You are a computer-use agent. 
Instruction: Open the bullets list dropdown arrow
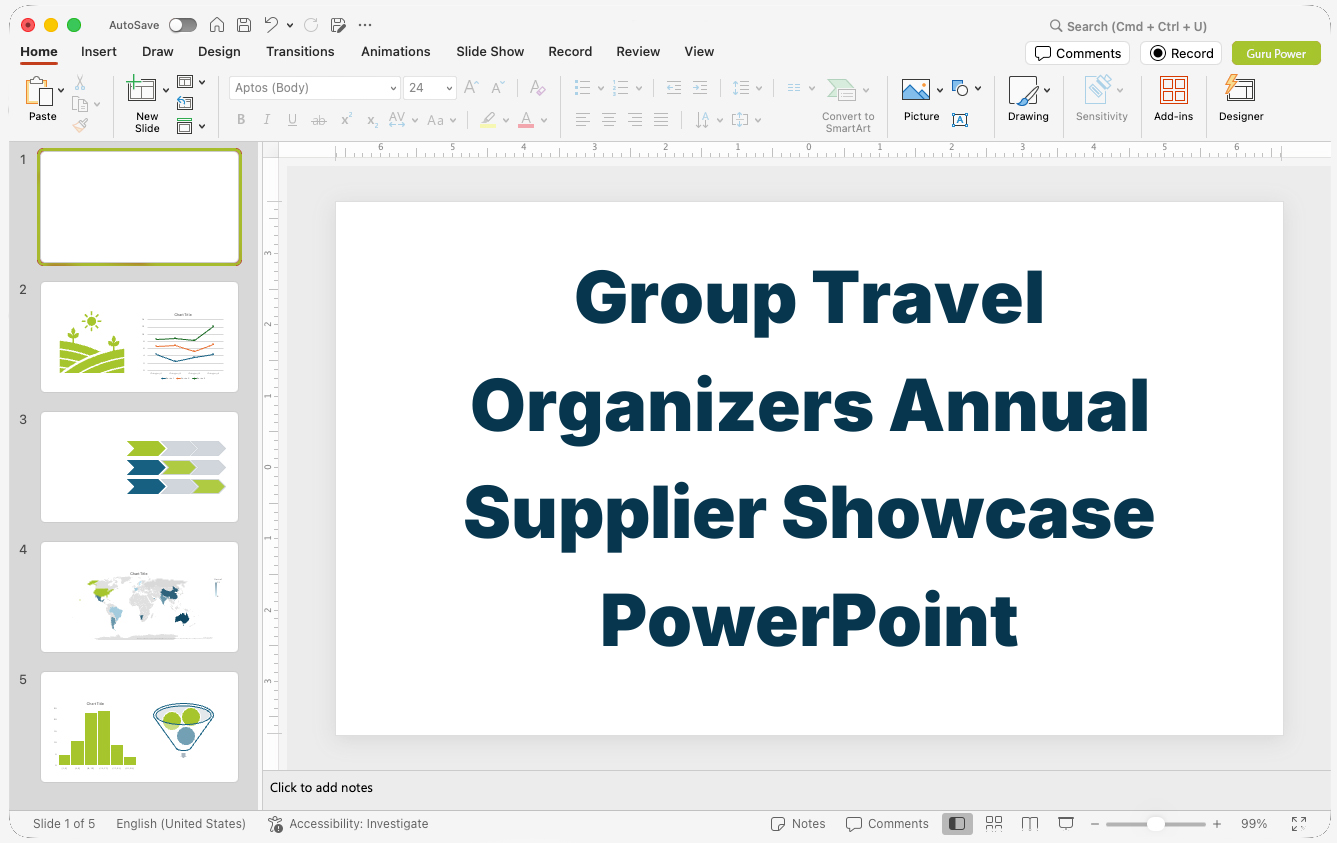(600, 88)
